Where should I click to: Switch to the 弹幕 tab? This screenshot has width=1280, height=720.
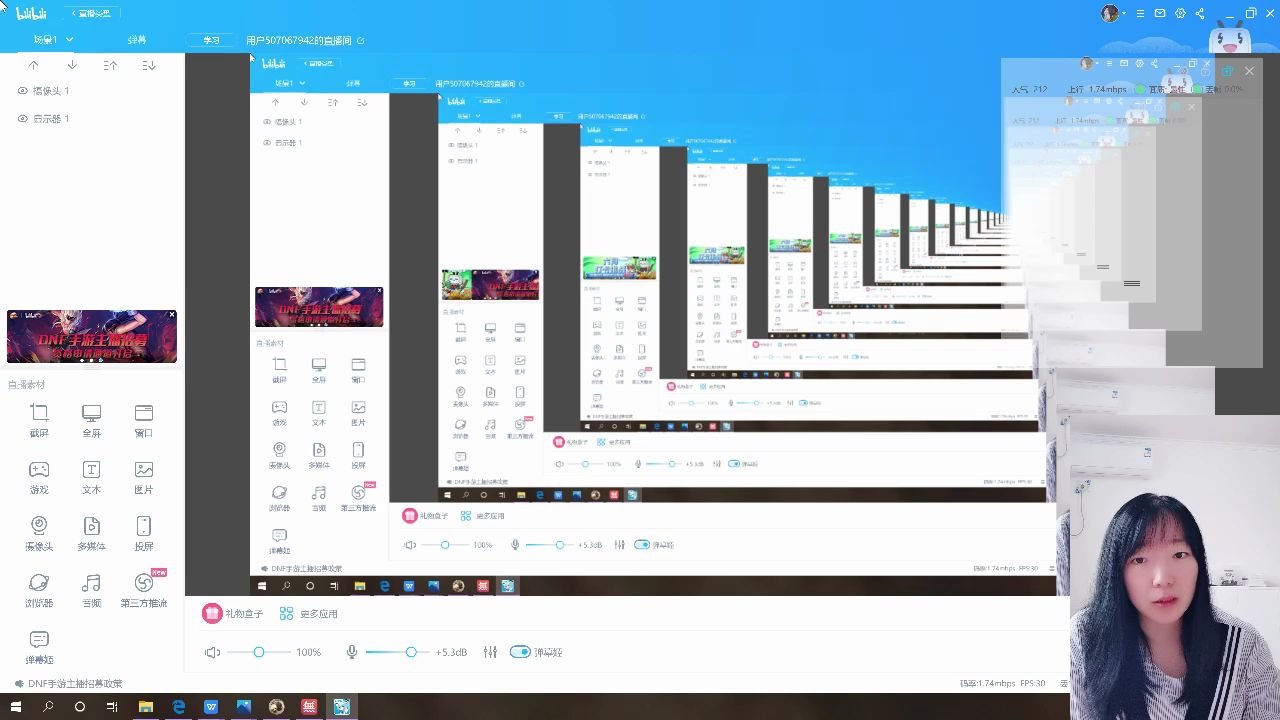point(137,40)
